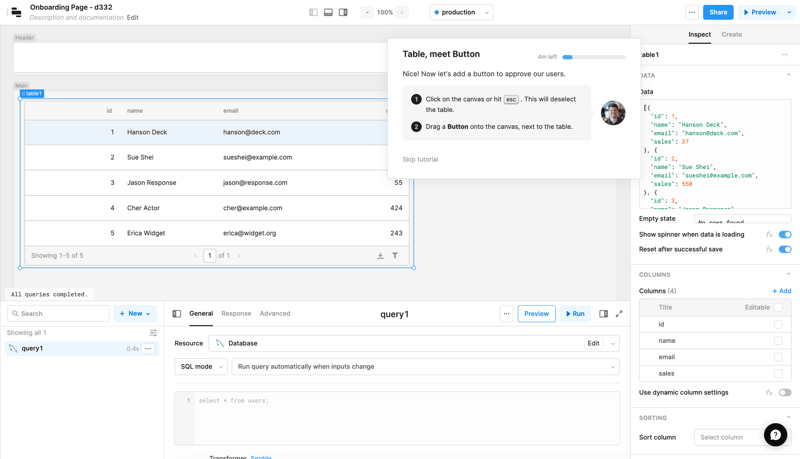Image resolution: width=800 pixels, height=459 pixels.
Task: Click the table page number field
Action: pyautogui.click(x=210, y=256)
